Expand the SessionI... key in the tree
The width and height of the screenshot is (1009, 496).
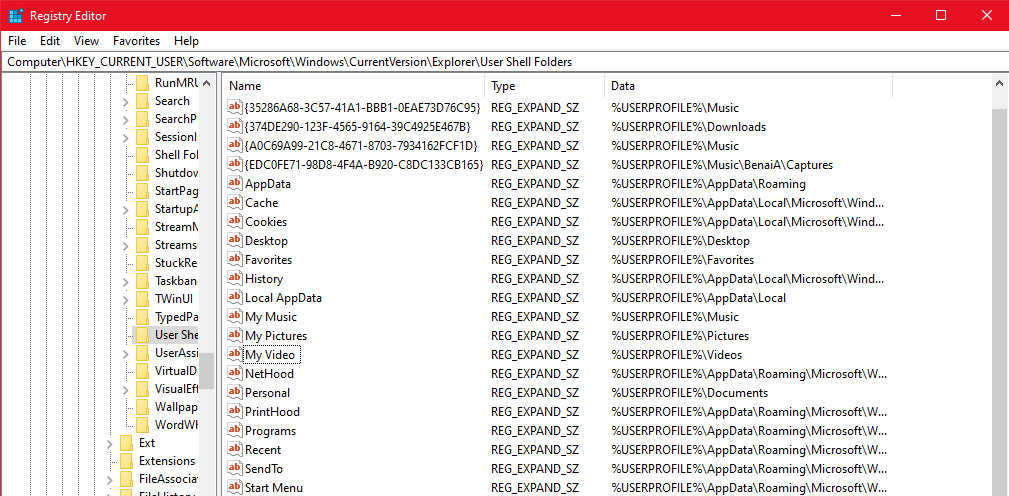(x=126, y=137)
